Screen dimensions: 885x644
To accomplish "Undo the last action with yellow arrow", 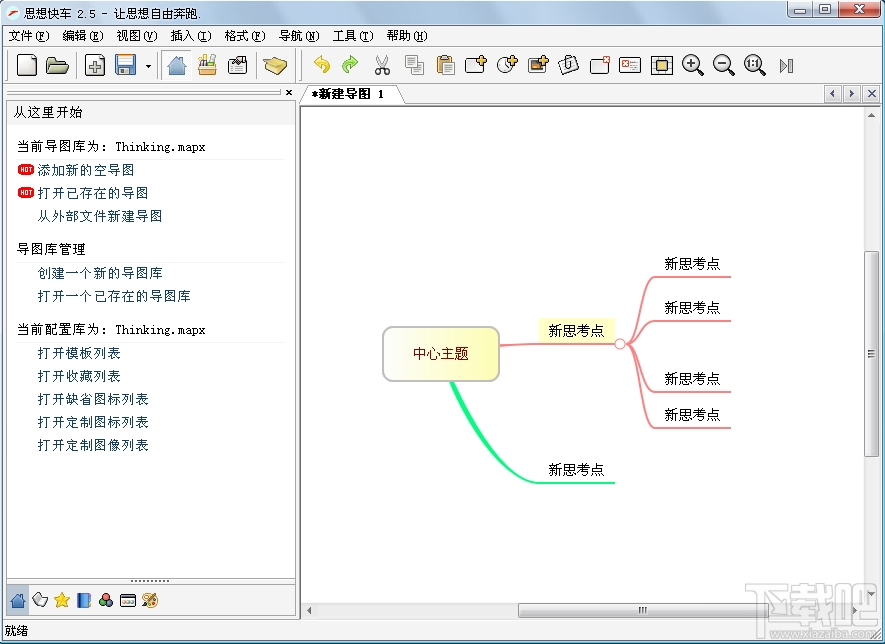I will [x=322, y=65].
